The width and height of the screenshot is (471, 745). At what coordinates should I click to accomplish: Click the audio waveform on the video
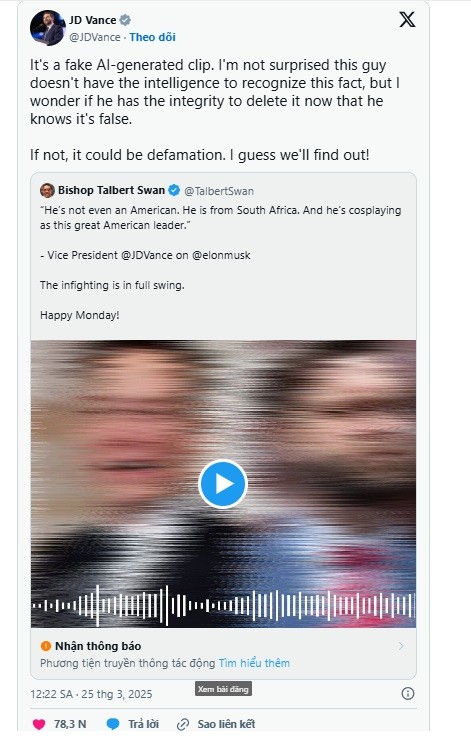tap(223, 606)
